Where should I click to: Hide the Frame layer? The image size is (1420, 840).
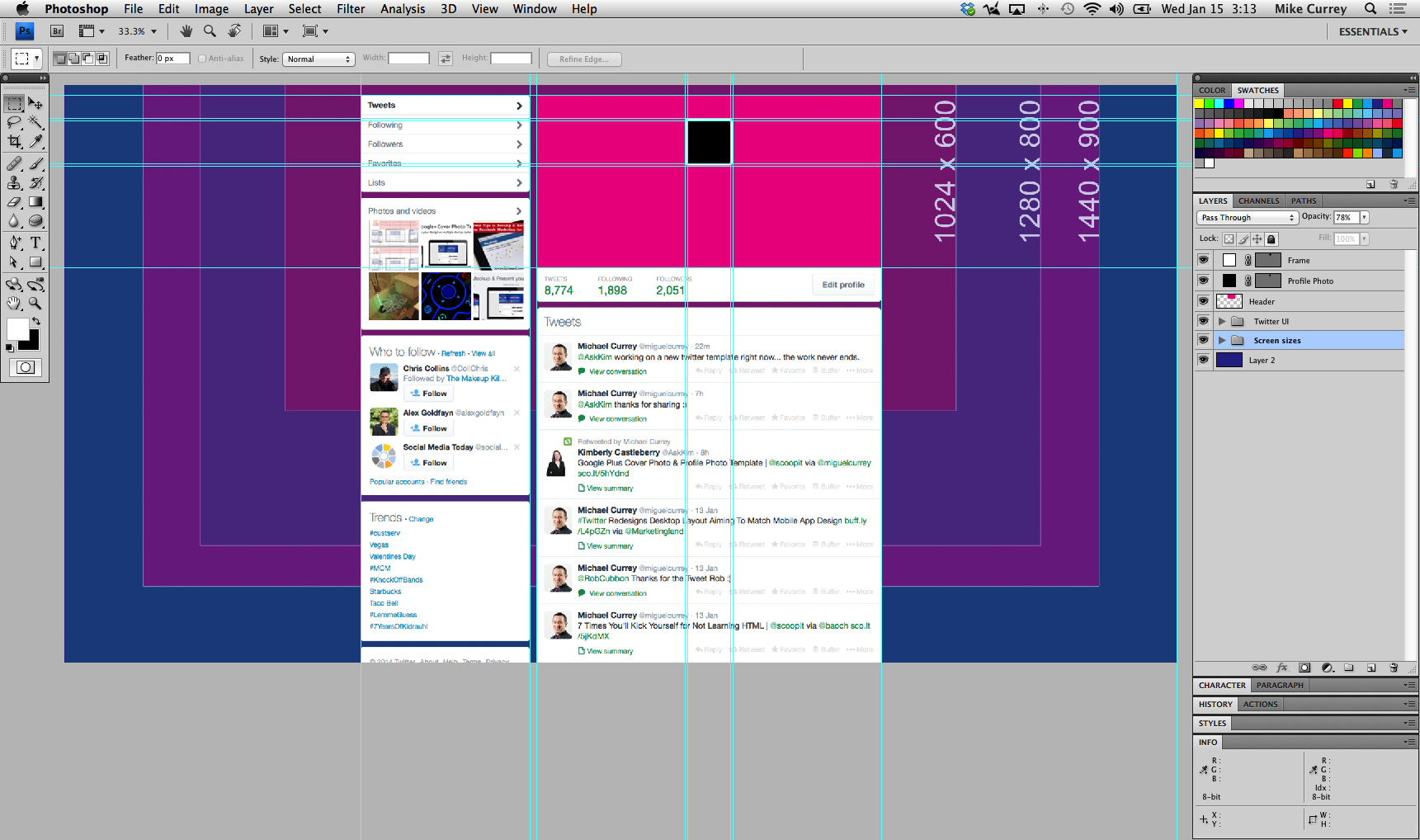pos(1203,260)
